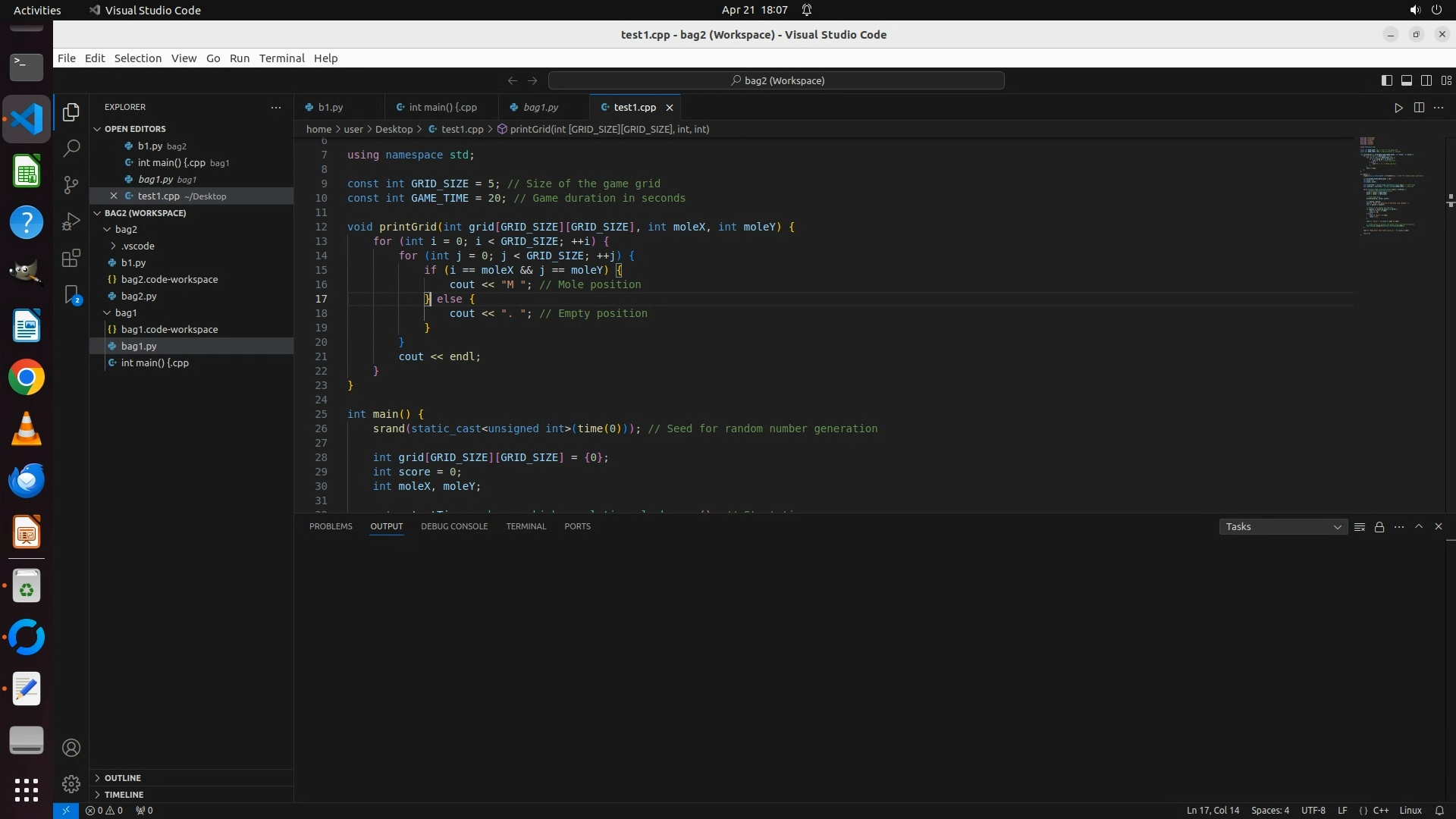Open the Accounts icon
1456x819 pixels.
[71, 748]
